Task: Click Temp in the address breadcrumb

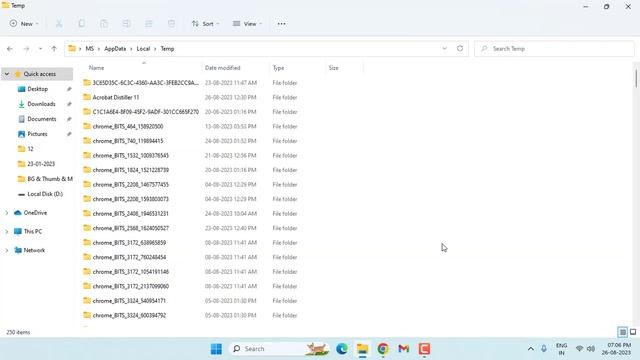Action: [x=167, y=49]
